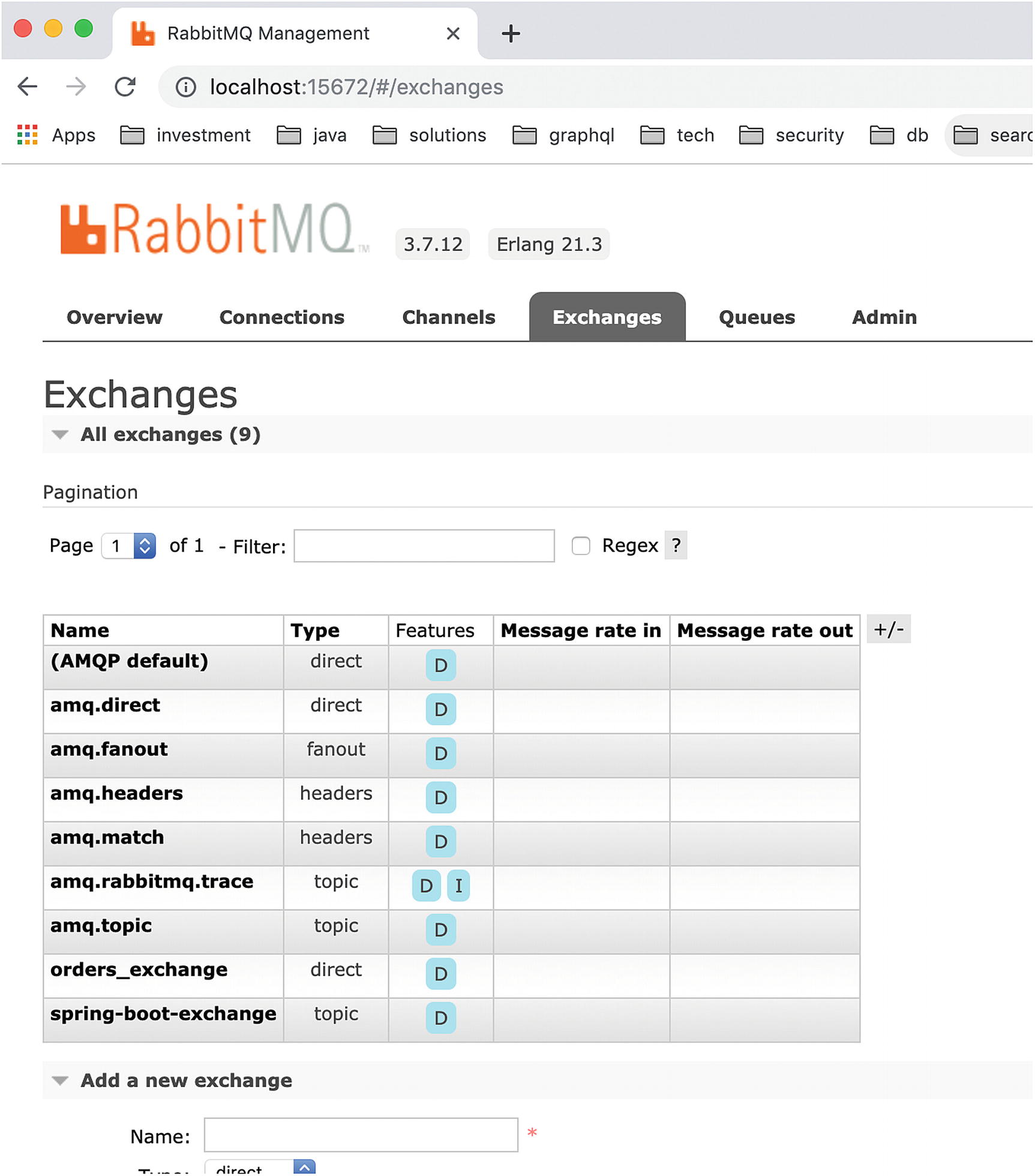Click the site info icon in address bar
Viewport: 1035px width, 1176px height.
pos(185,88)
